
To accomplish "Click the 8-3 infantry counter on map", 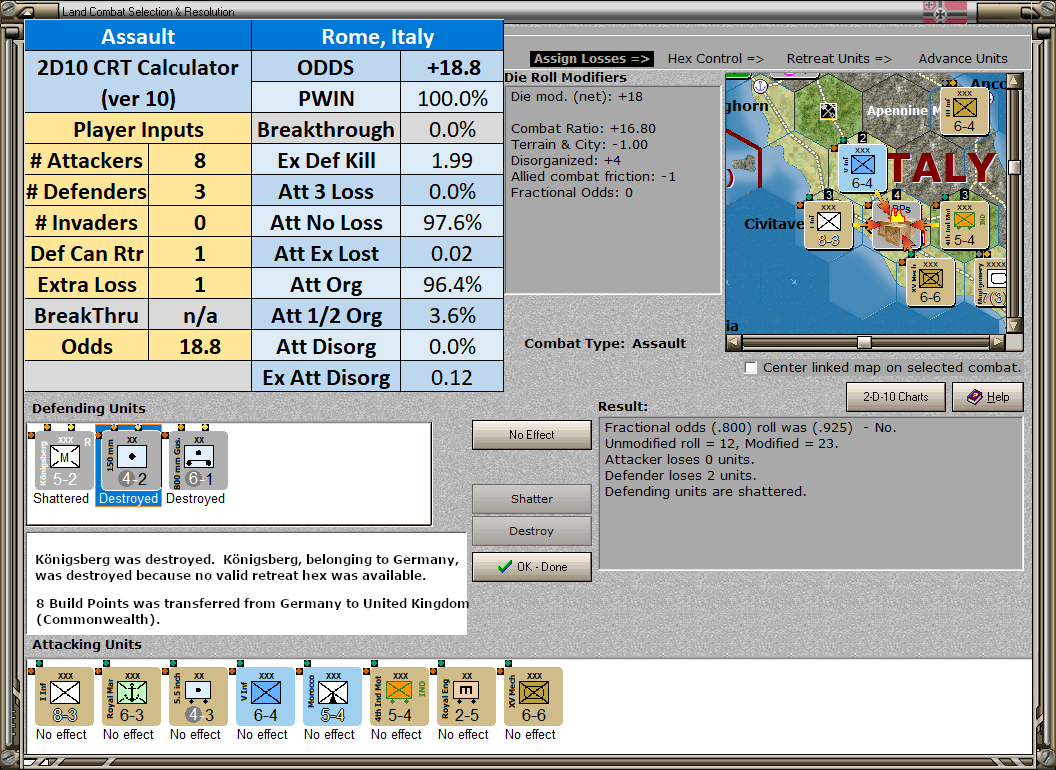I will point(829,226).
